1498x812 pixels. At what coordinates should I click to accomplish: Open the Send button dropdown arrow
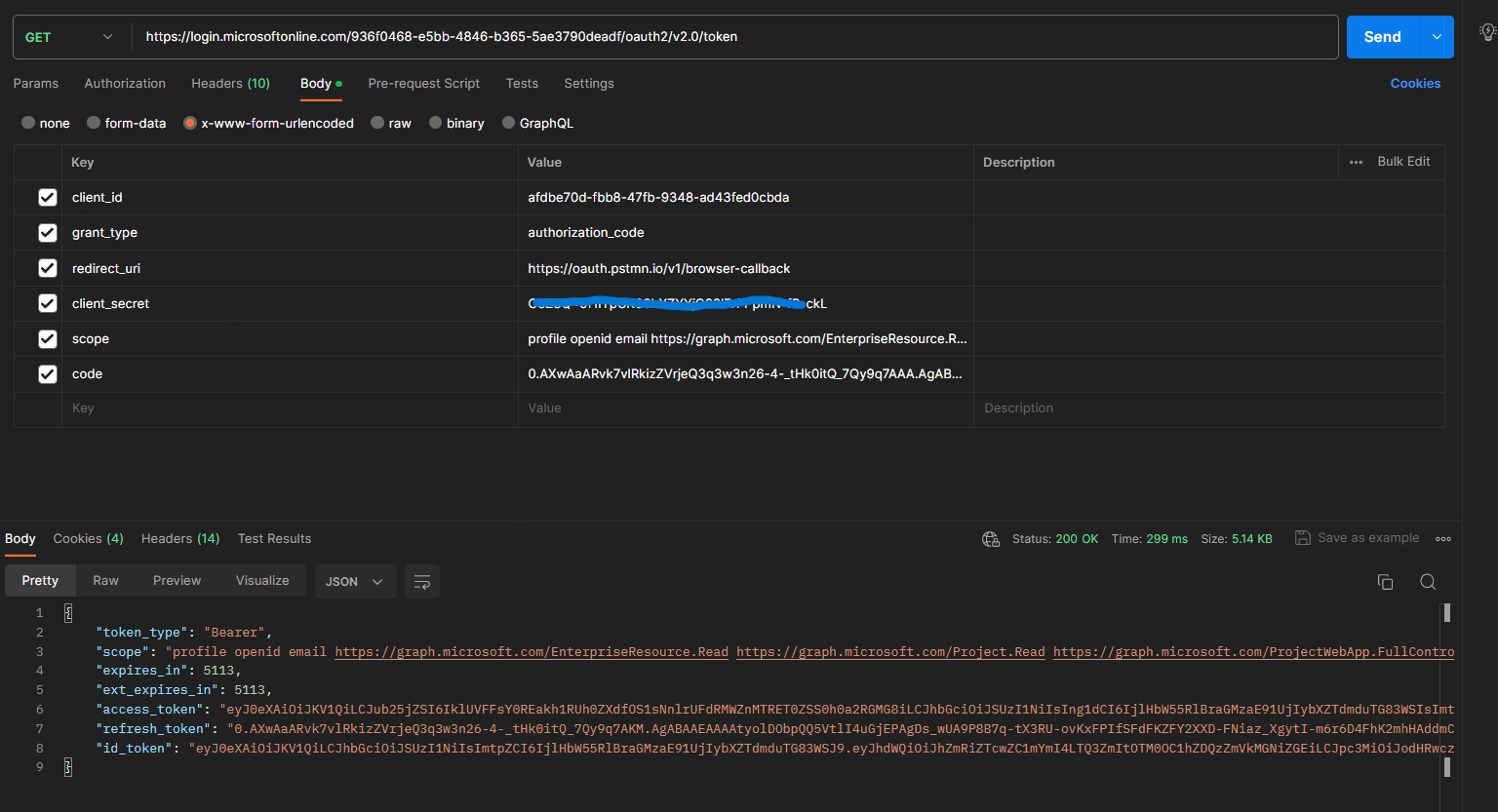click(1437, 37)
